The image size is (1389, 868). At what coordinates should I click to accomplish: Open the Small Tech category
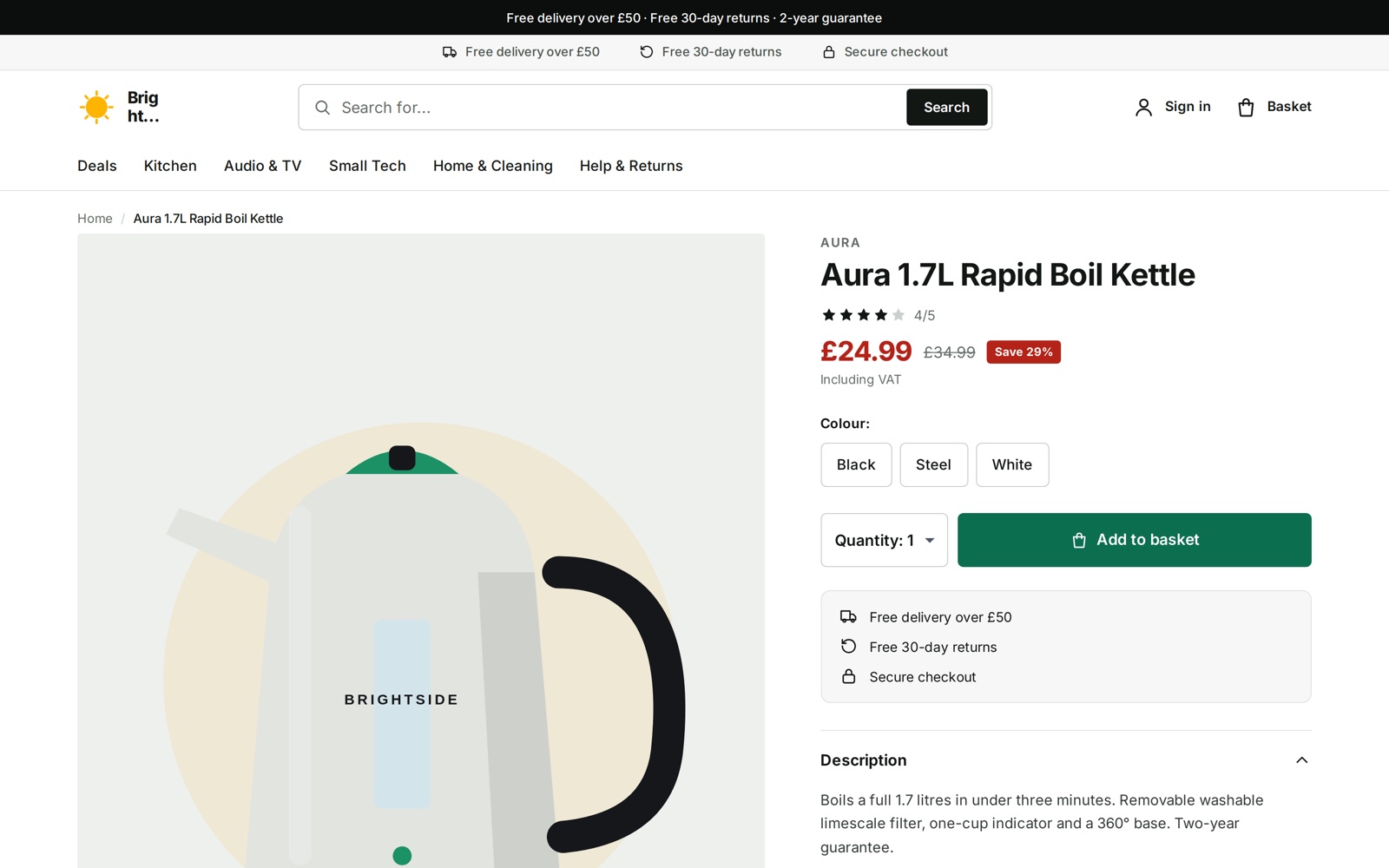click(x=367, y=166)
